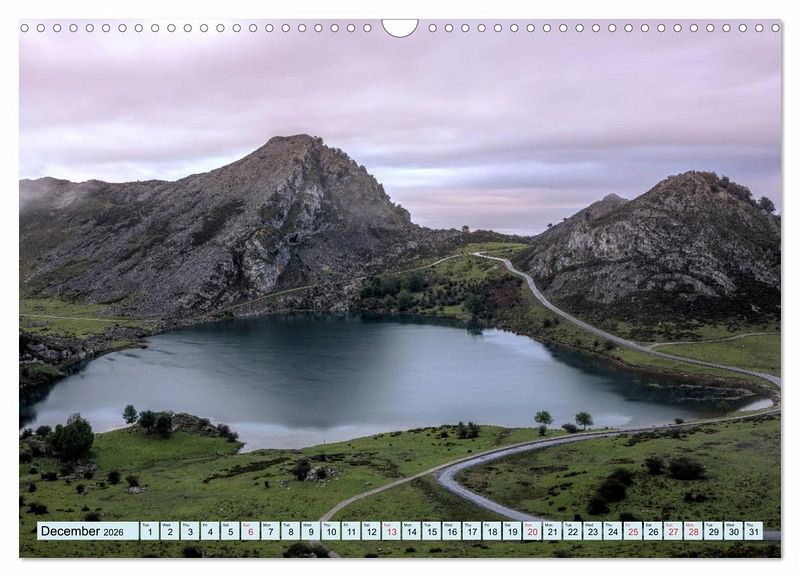Select Thursday 17 date cell
800x577 pixels.
pos(472,531)
